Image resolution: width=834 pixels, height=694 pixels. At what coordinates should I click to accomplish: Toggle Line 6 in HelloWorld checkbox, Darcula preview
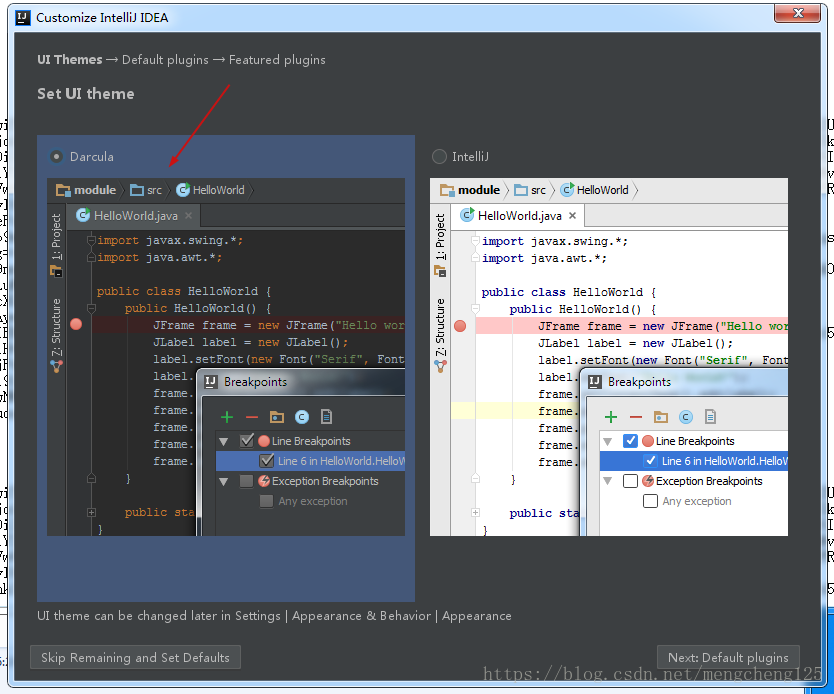pos(266,461)
